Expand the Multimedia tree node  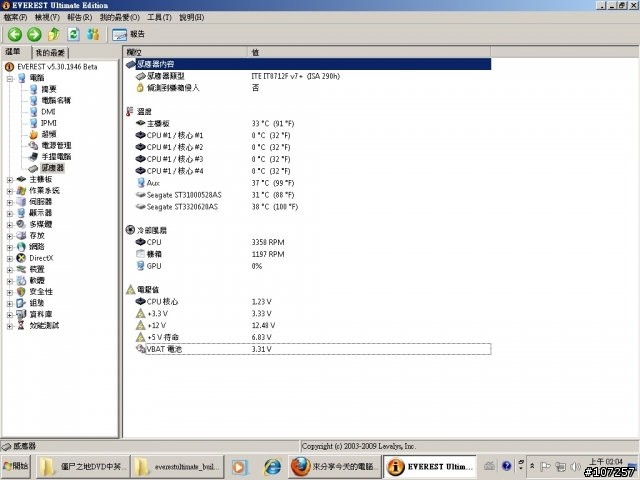click(10, 224)
